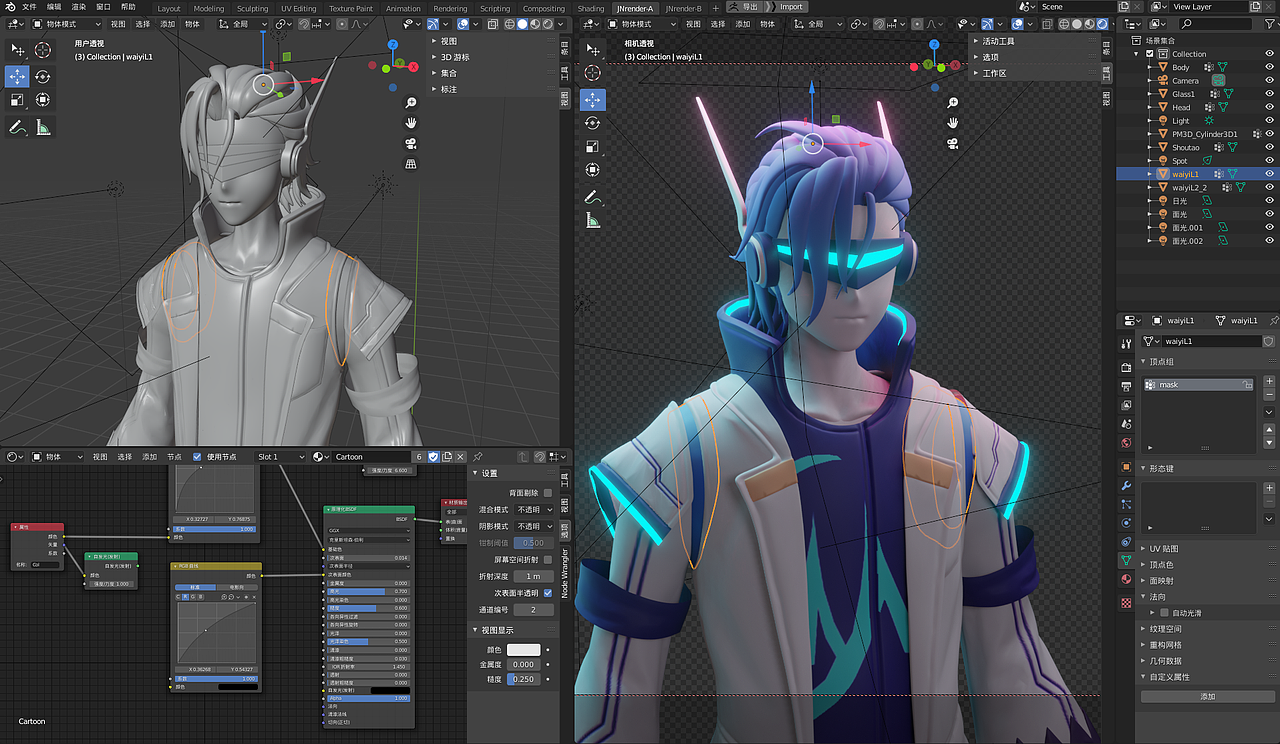Adjust the roughness slider (糙度) in viewport display
This screenshot has height=744, width=1280.
coord(523,679)
